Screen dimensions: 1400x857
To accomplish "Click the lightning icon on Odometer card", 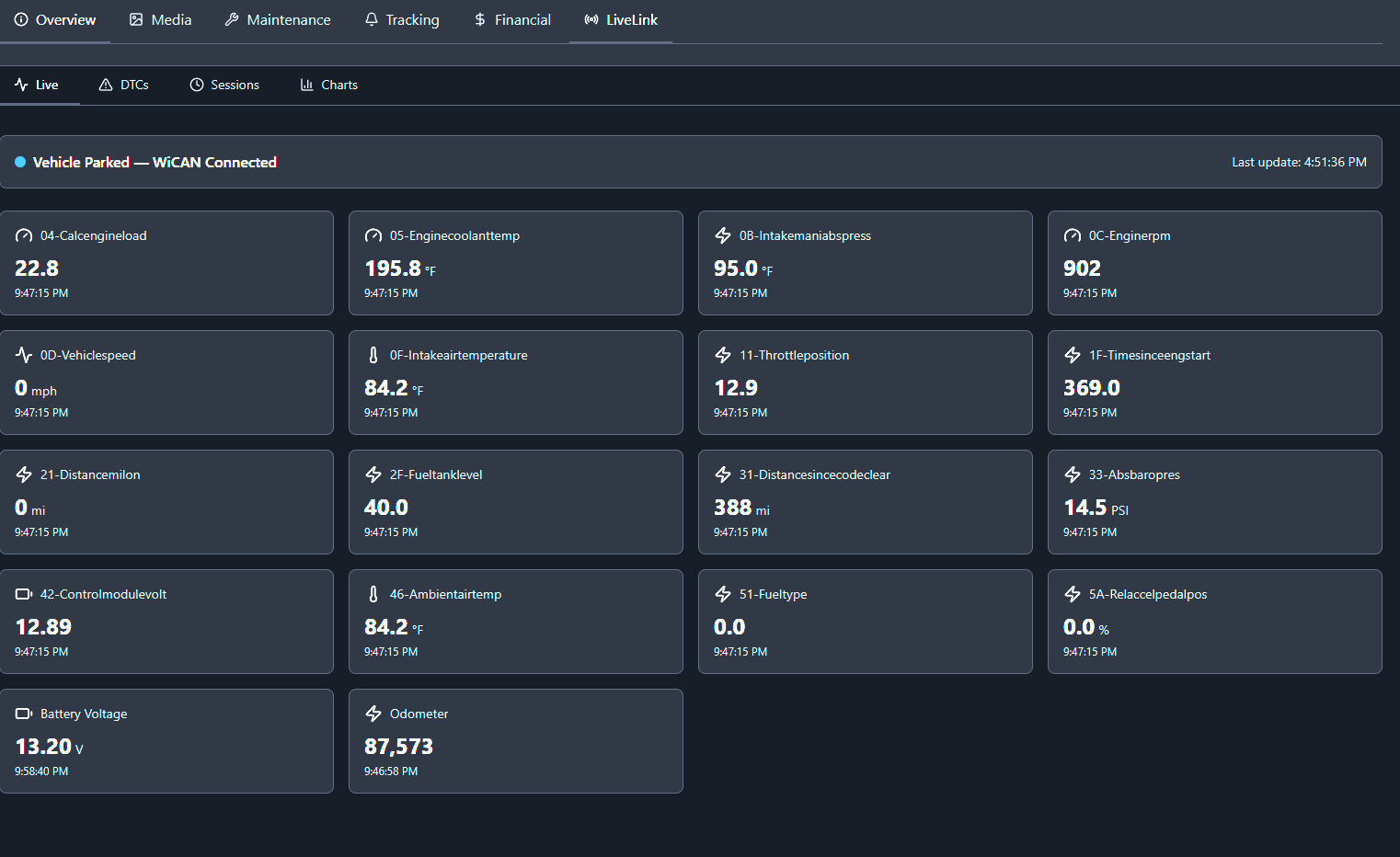I will click(x=373, y=714).
